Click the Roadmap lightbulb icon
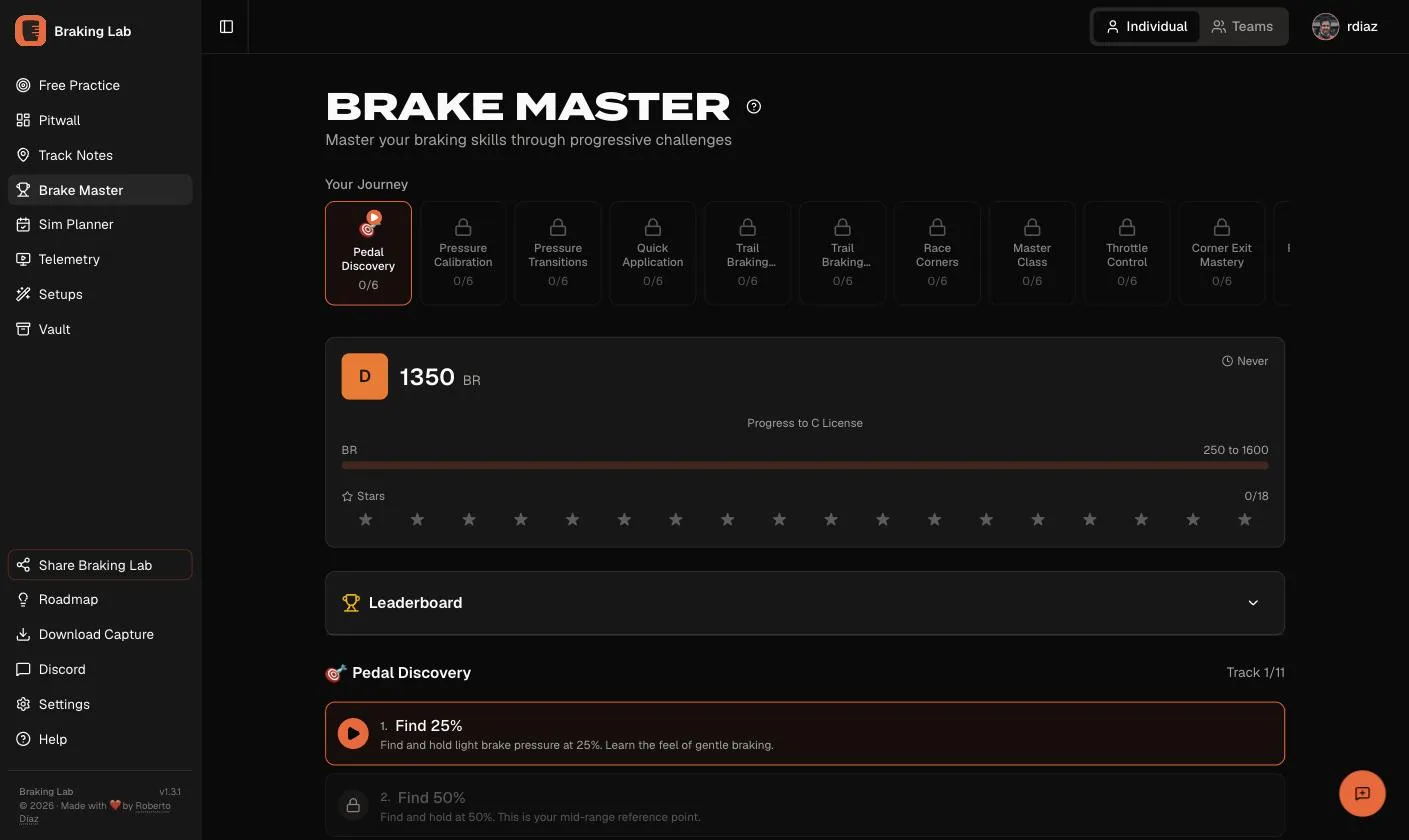The image size is (1409, 840). 23,599
